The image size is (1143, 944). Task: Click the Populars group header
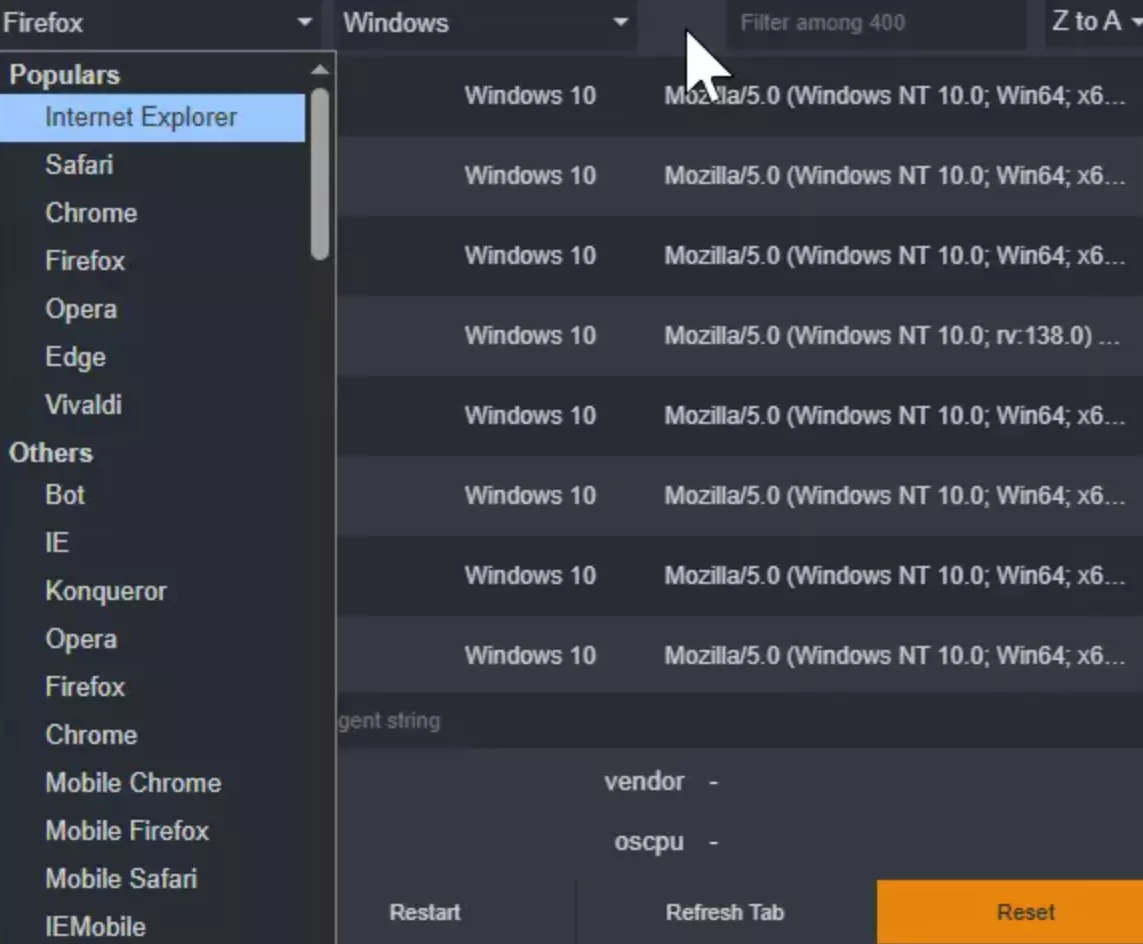pos(65,75)
